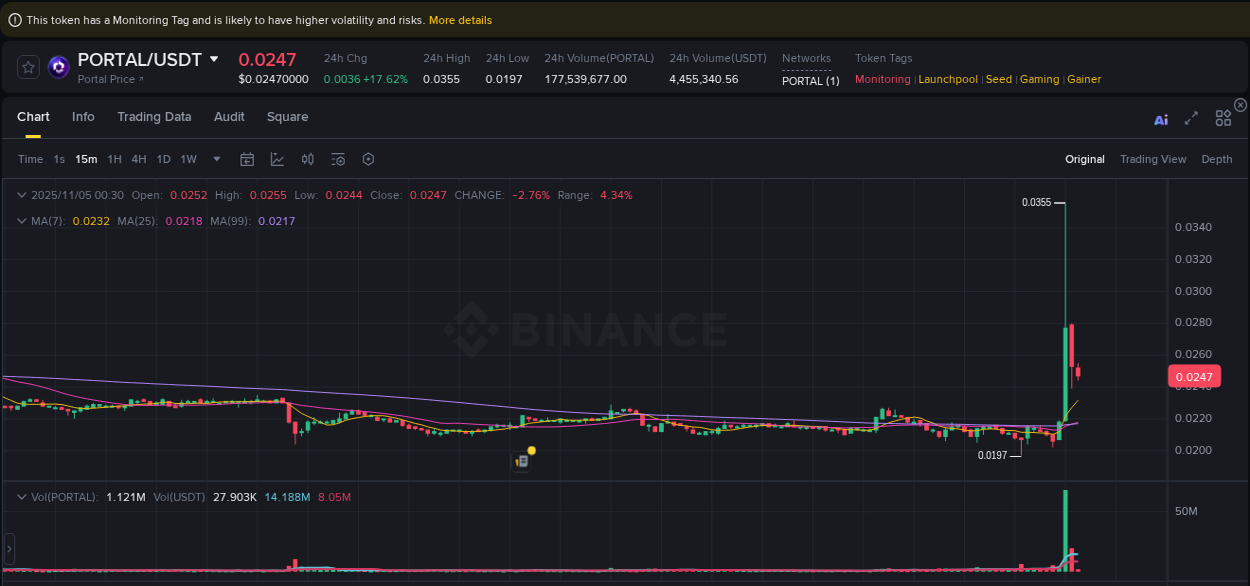Click the Ai analysis icon
This screenshot has width=1250, height=586.
click(x=1161, y=118)
